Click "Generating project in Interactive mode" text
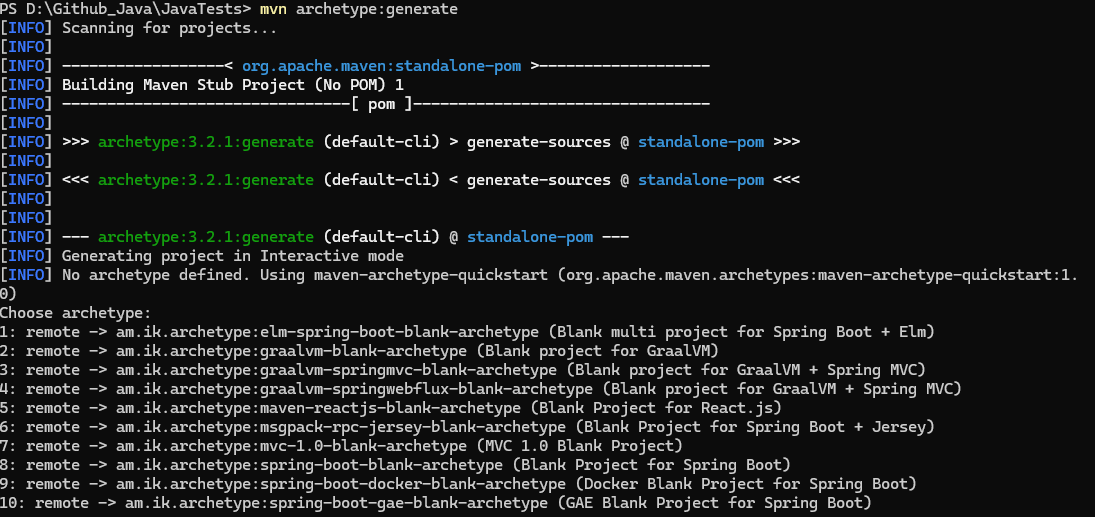This screenshot has width=1095, height=517. point(237,256)
